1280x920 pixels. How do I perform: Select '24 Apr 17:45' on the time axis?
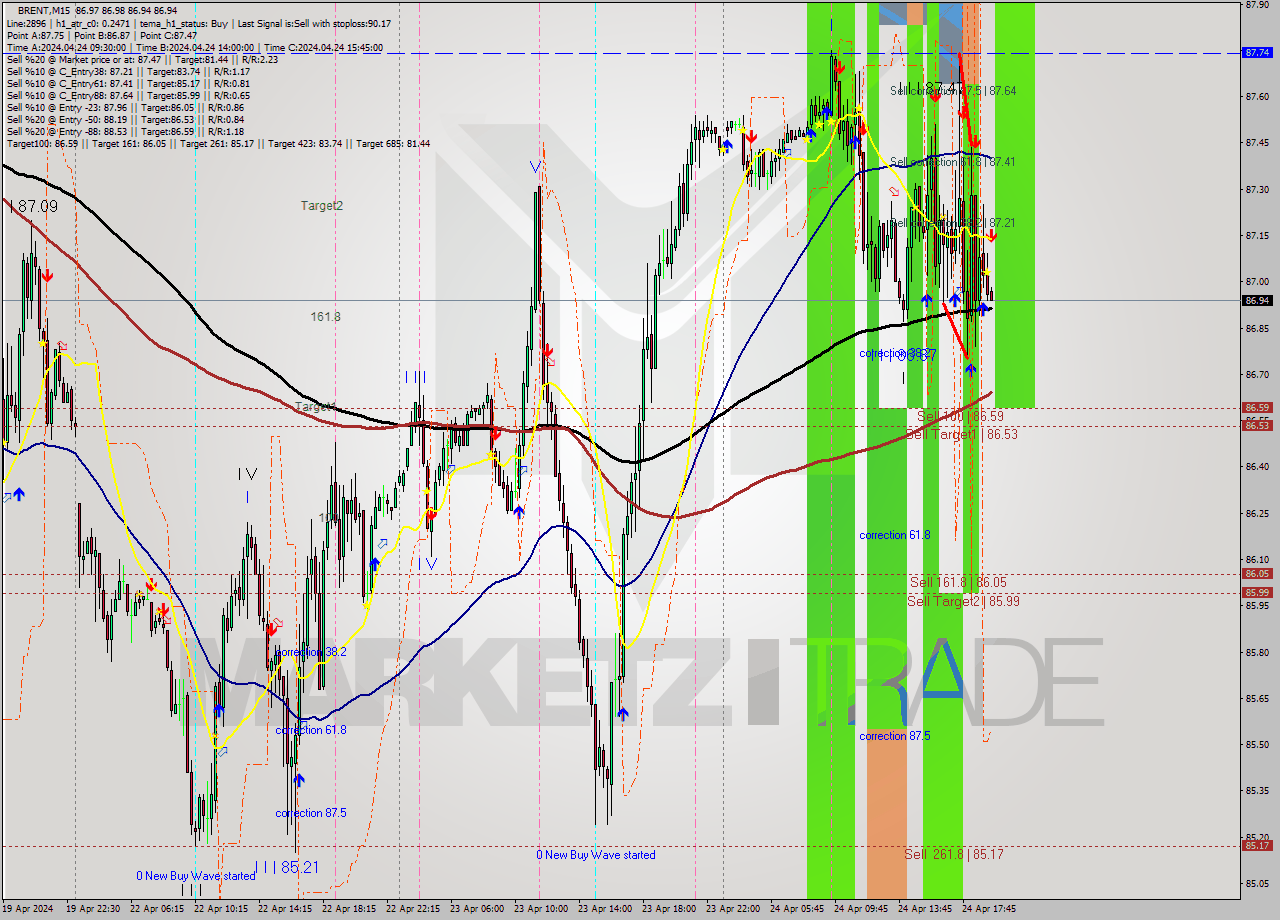[990, 909]
